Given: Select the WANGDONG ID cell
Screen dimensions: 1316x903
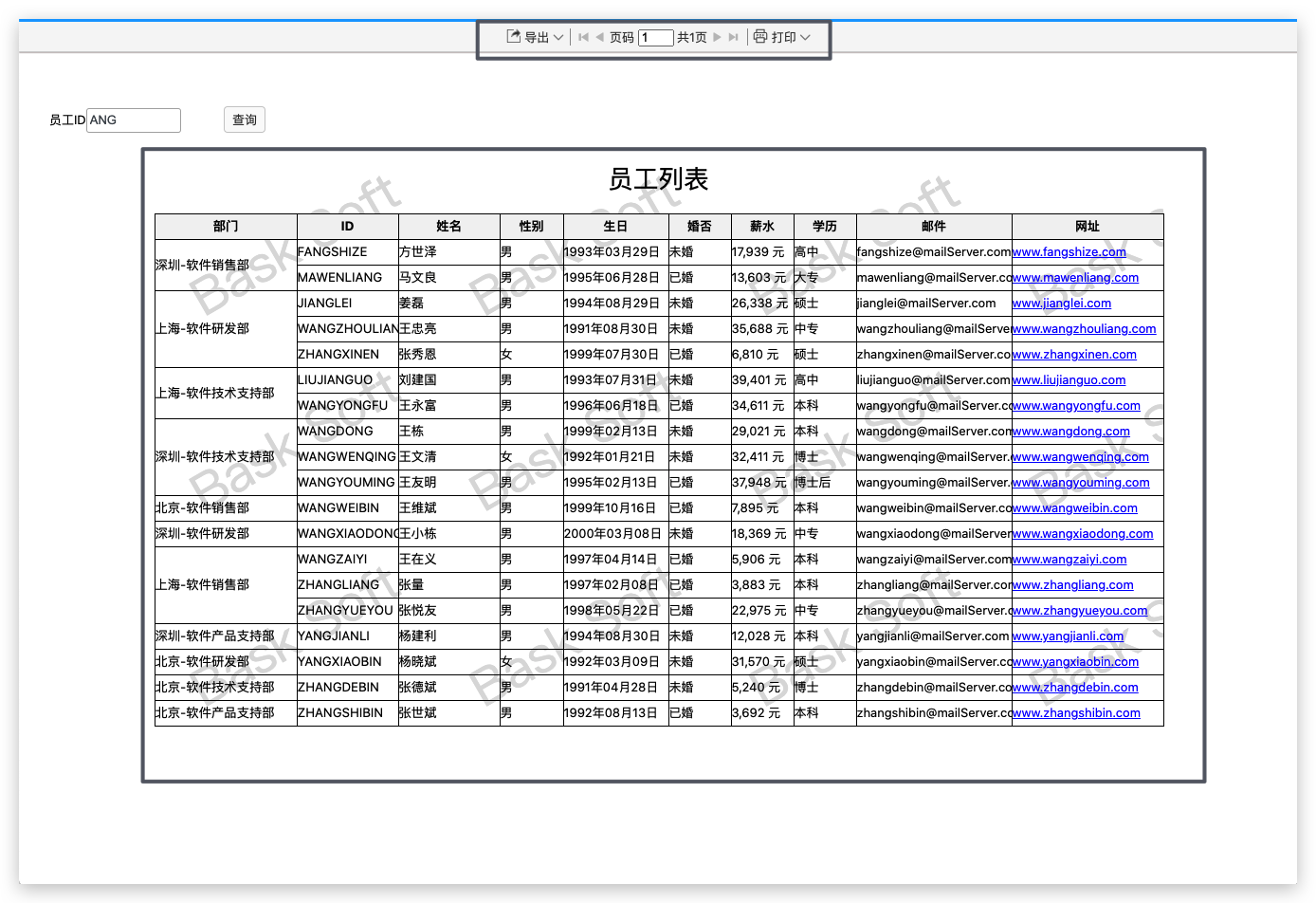Looking at the screenshot, I should click(348, 432).
